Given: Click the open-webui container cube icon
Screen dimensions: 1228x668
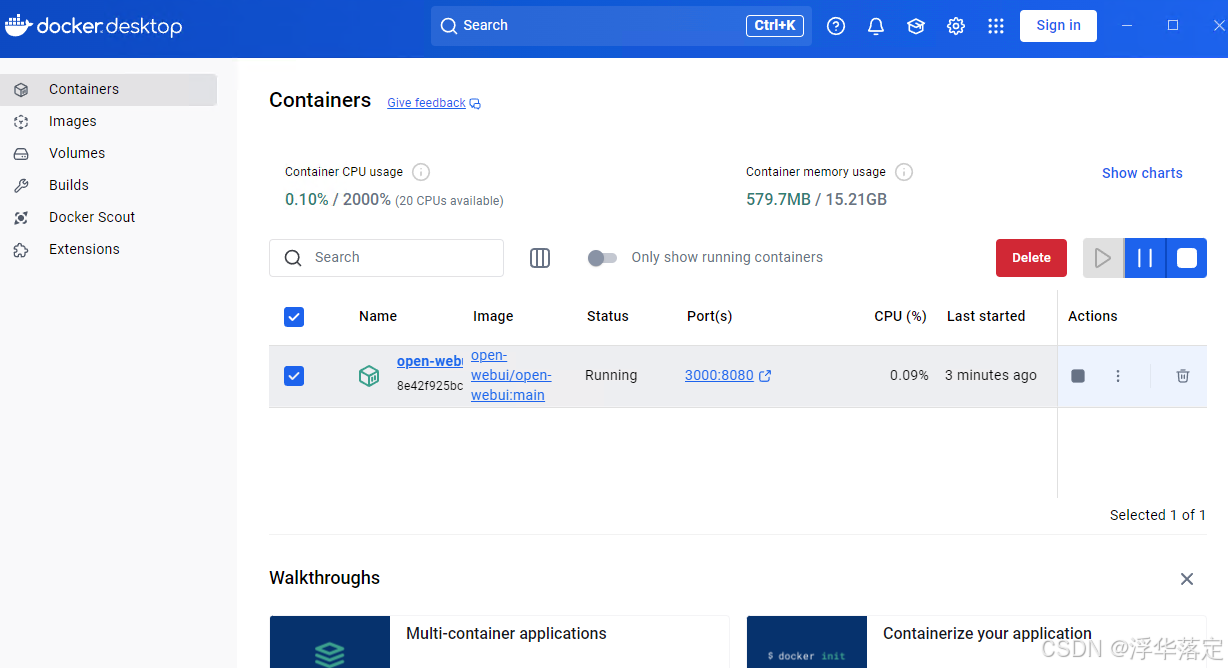Looking at the screenshot, I should [x=369, y=376].
